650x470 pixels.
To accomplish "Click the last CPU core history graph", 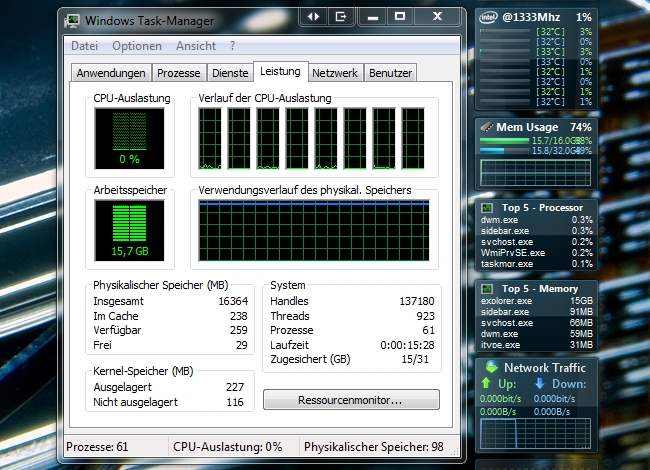I will click(413, 138).
